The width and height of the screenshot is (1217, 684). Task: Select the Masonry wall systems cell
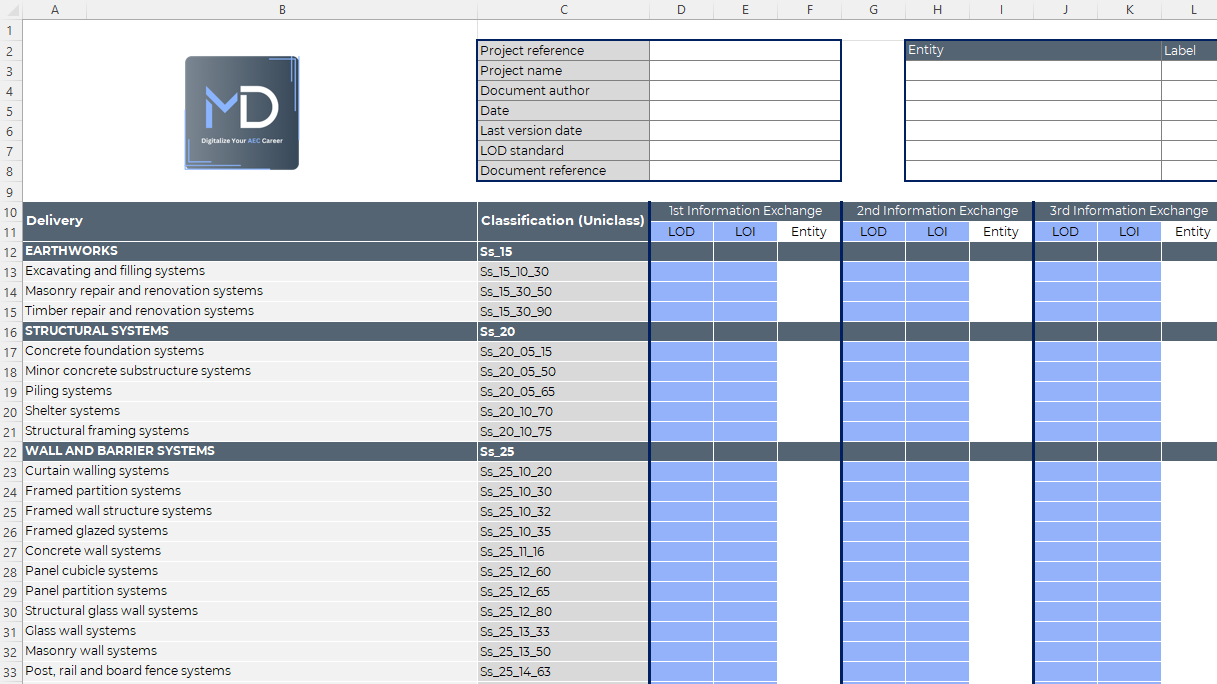point(249,651)
